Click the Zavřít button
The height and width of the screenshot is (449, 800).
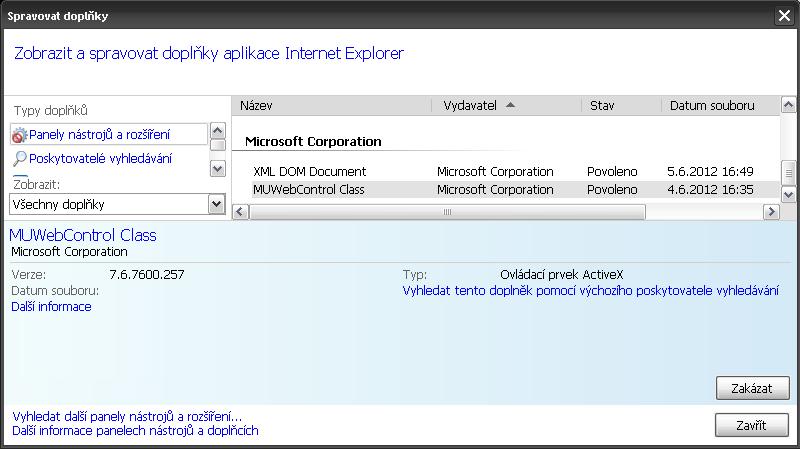tap(752, 425)
